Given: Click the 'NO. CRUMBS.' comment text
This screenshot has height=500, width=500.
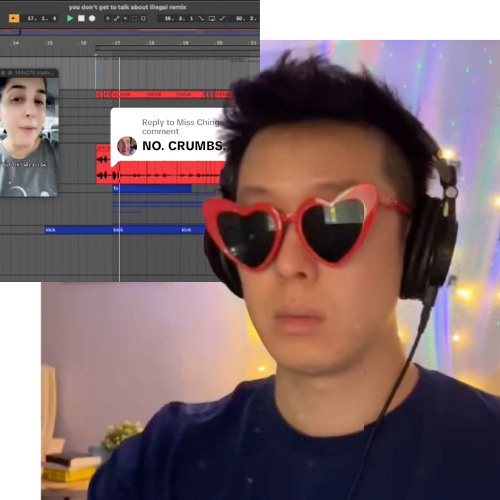Looking at the screenshot, I should tap(184, 146).
